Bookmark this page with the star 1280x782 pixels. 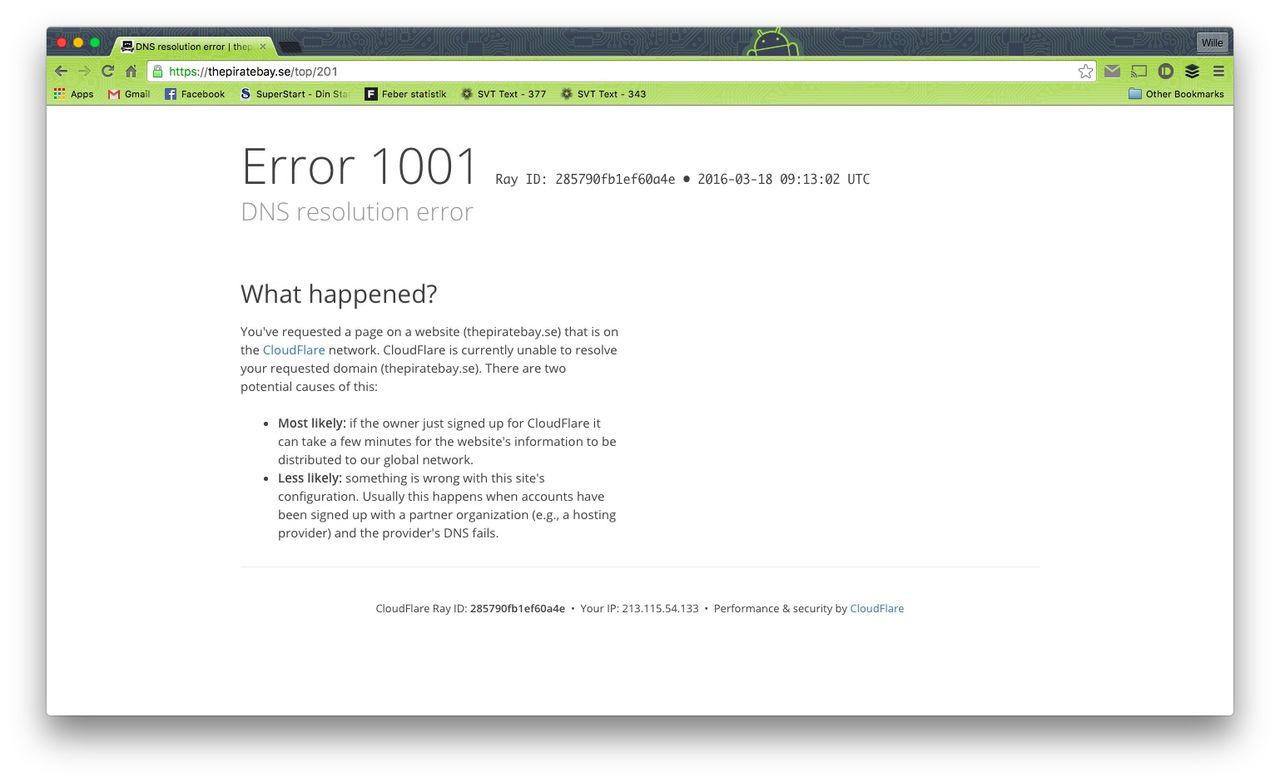click(1085, 71)
